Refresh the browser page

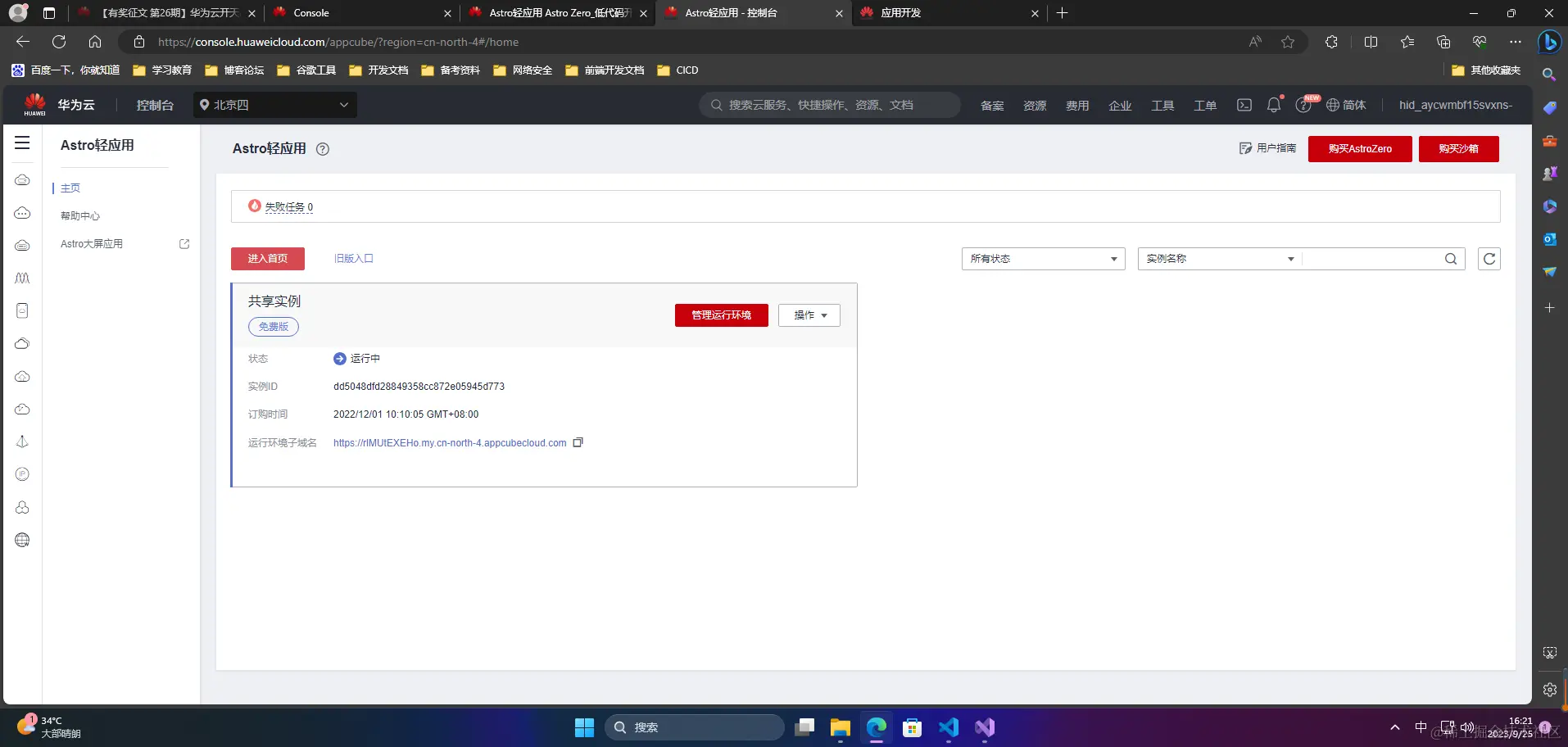(x=59, y=42)
